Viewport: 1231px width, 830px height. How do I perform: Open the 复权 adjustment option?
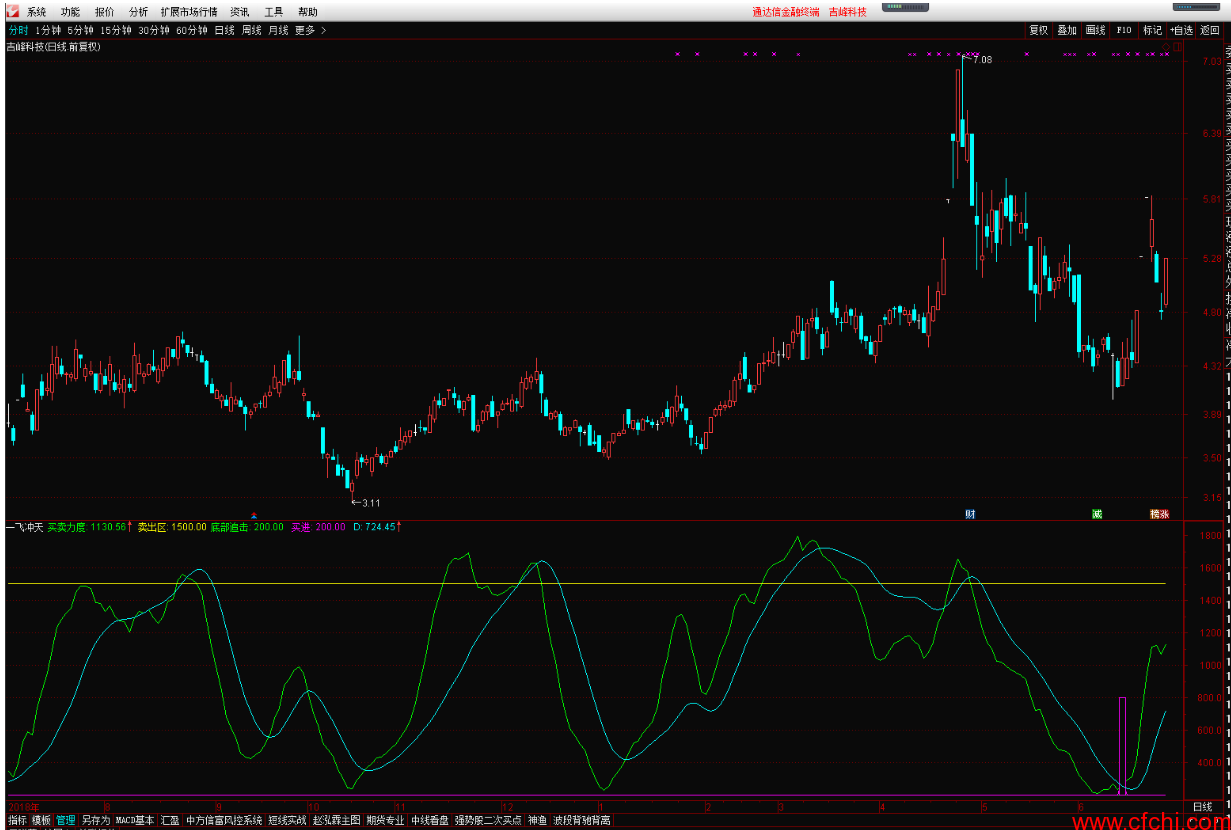[x=1039, y=30]
